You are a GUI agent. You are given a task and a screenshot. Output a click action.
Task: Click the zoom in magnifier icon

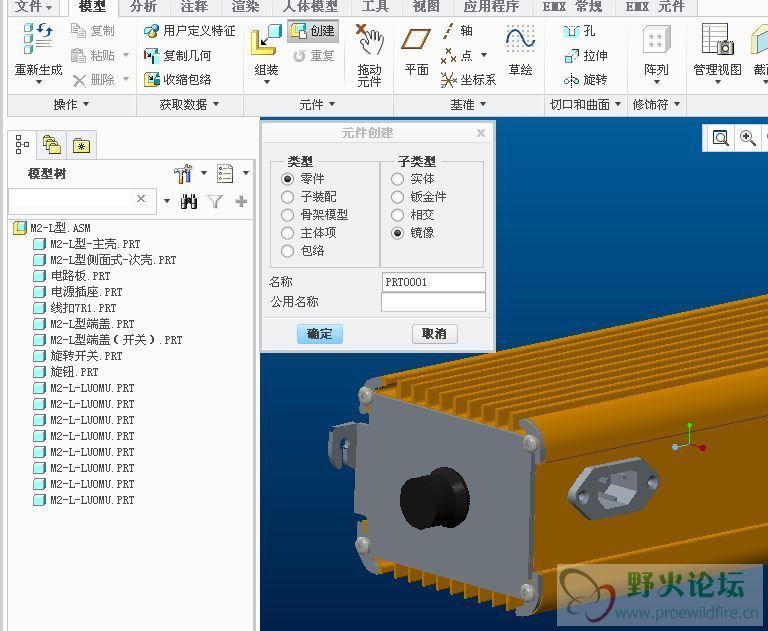747,139
